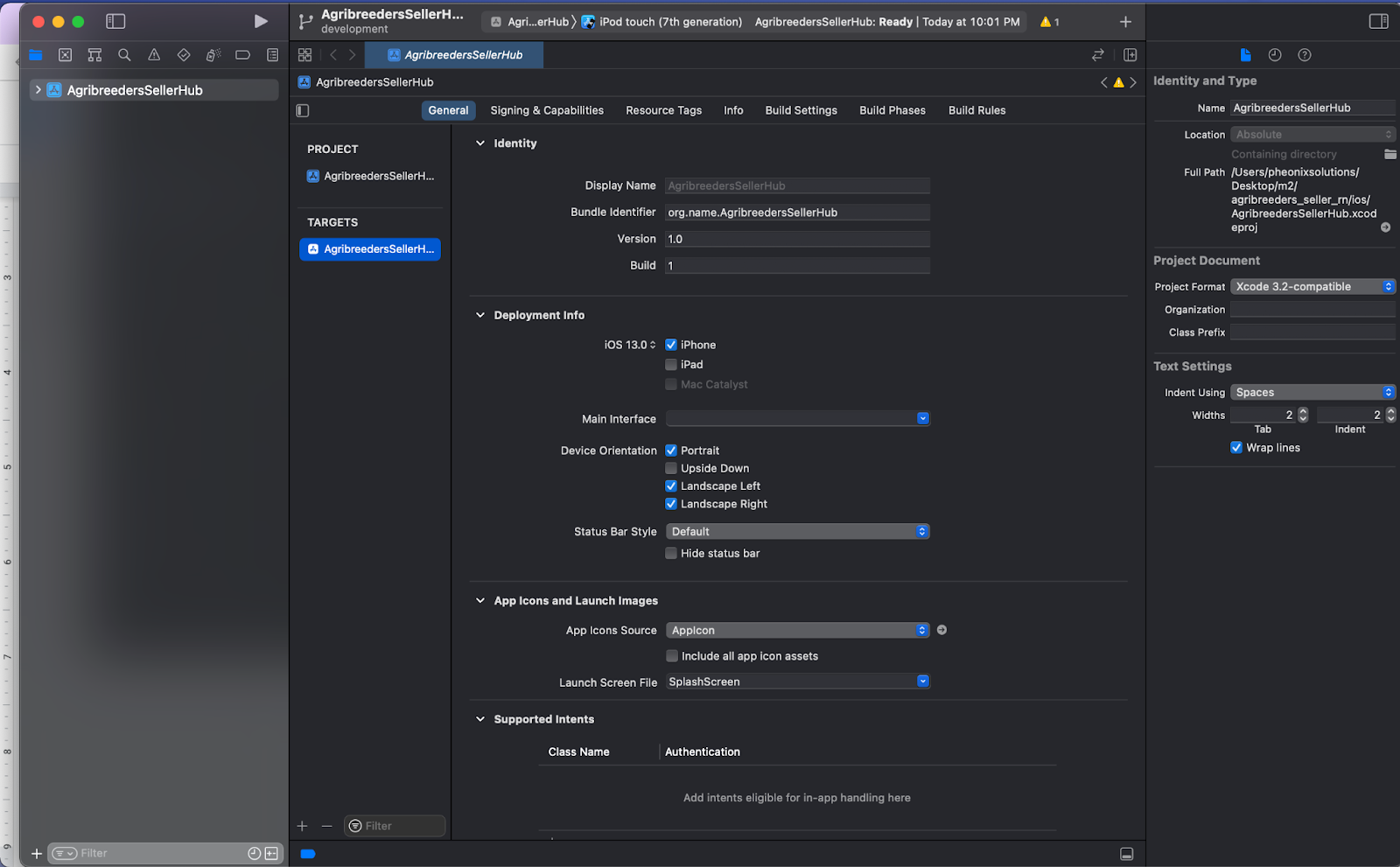Show the History inspector
Viewport: 1400px width, 867px height.
click(x=1275, y=55)
